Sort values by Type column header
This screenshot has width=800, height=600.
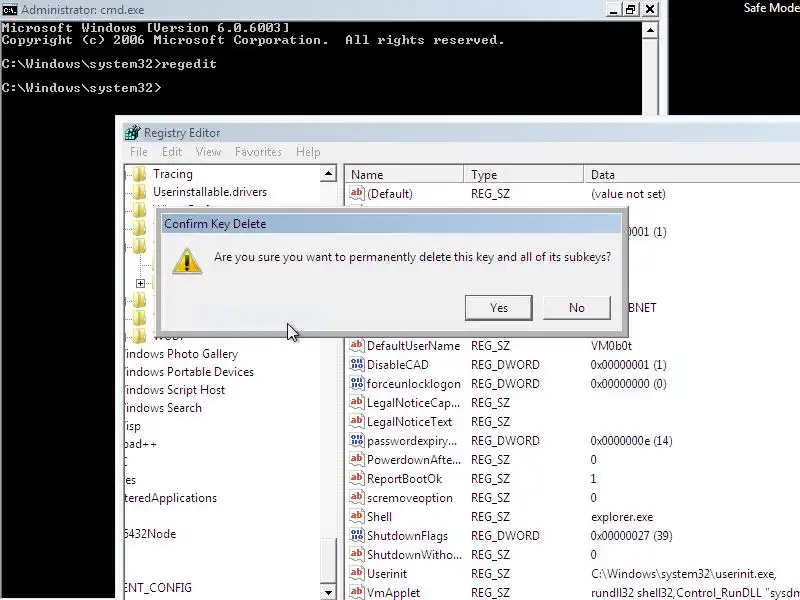tap(523, 174)
